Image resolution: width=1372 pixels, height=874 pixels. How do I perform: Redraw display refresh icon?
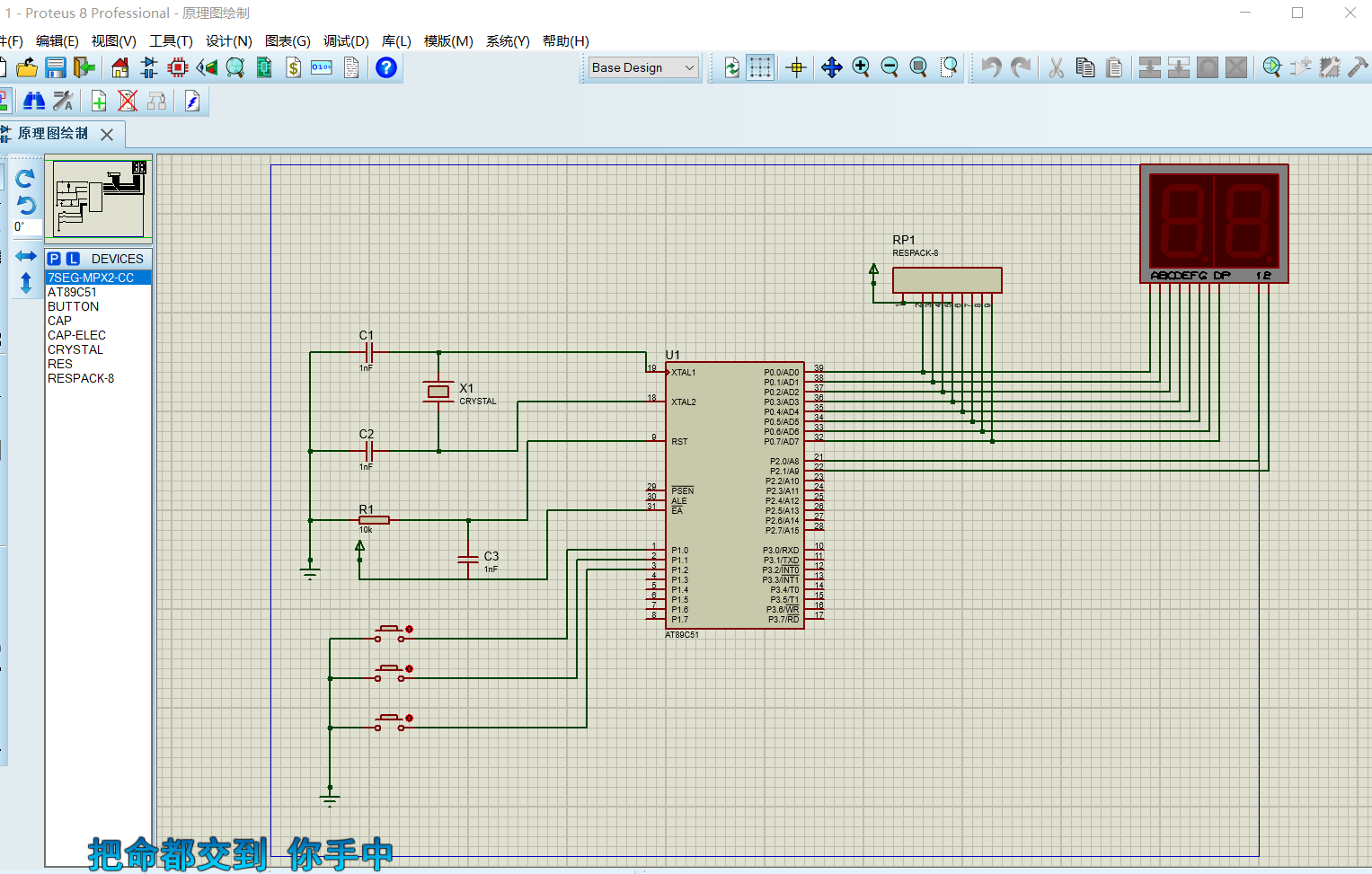pos(732,67)
